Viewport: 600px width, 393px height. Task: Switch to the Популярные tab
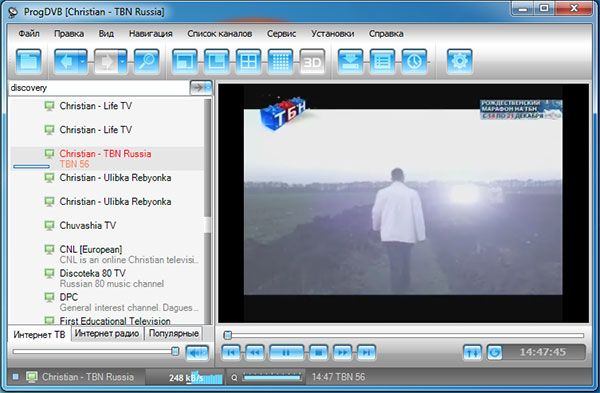point(174,333)
